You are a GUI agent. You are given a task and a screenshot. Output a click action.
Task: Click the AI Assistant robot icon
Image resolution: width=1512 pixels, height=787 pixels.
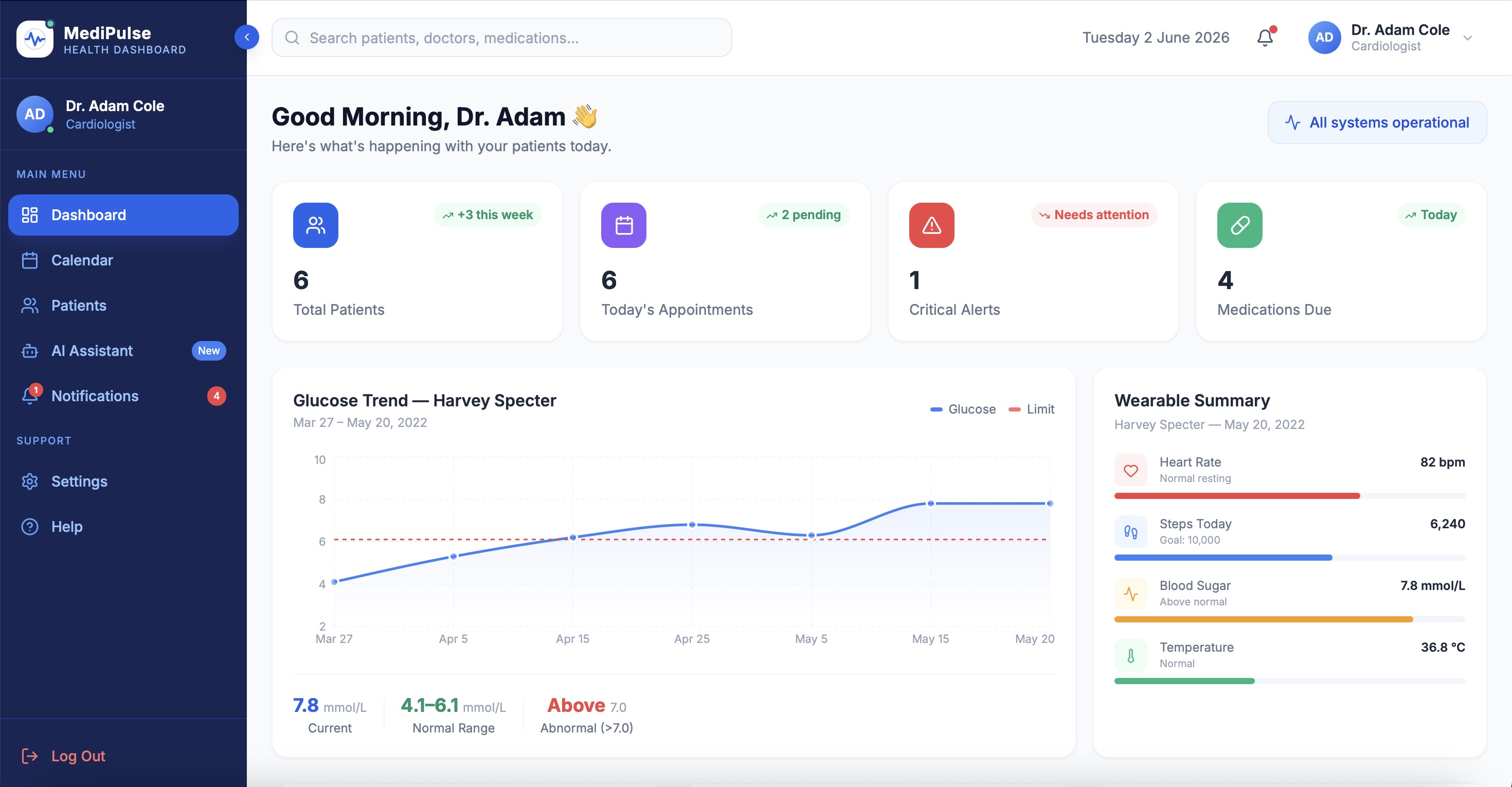29,351
